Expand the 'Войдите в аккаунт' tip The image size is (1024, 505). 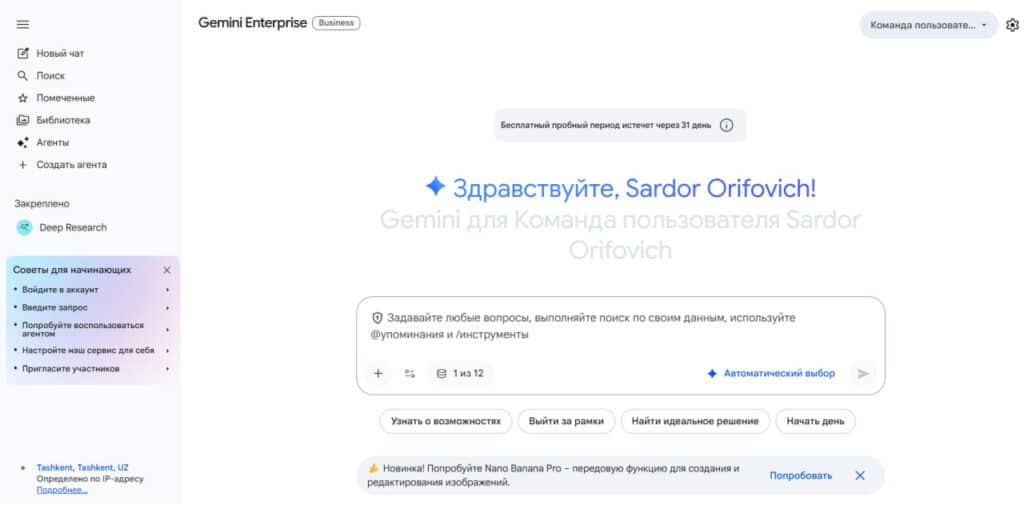(92, 290)
